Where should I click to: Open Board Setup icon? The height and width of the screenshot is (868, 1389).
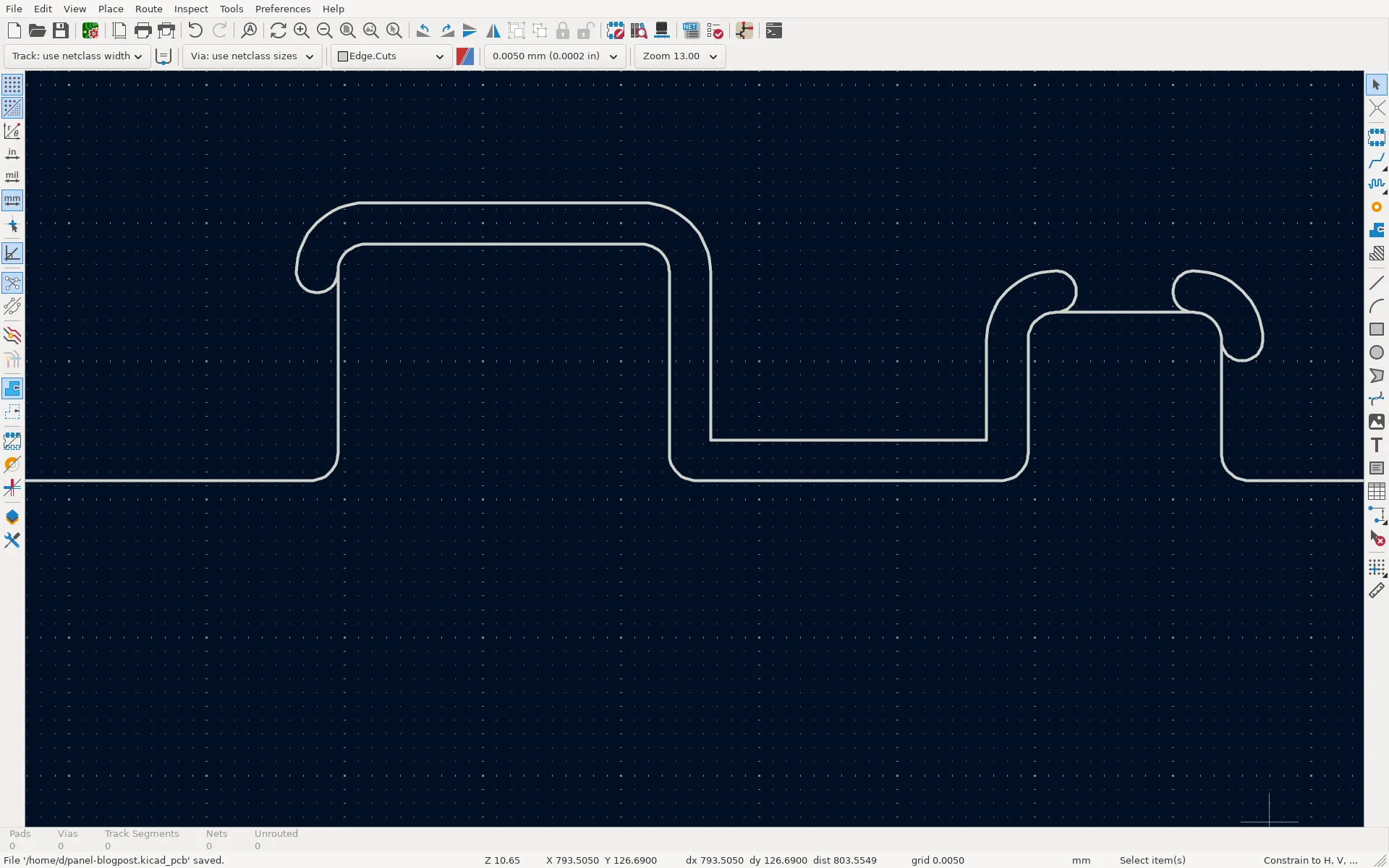pyautogui.click(x=90, y=30)
